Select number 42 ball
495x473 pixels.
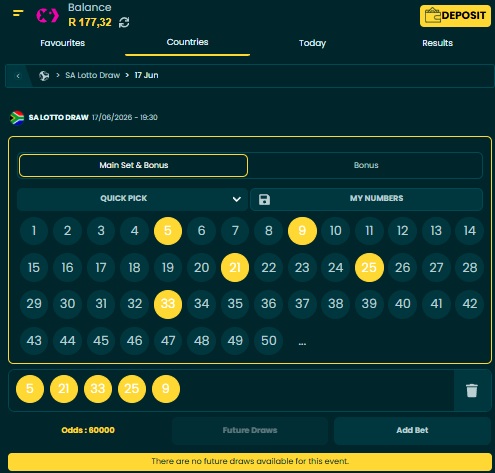coord(470,304)
